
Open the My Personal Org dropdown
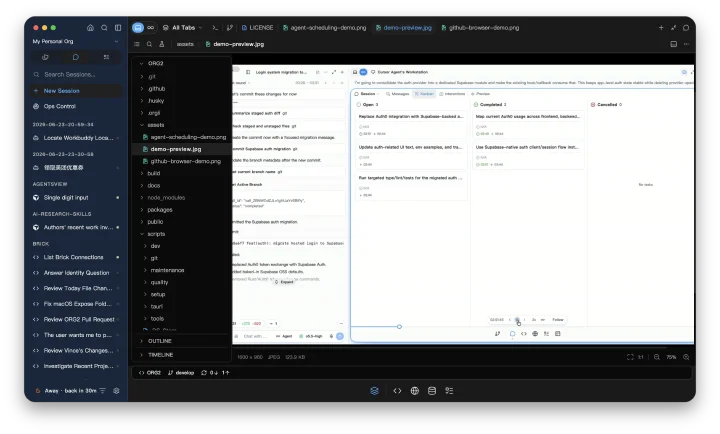coord(76,41)
